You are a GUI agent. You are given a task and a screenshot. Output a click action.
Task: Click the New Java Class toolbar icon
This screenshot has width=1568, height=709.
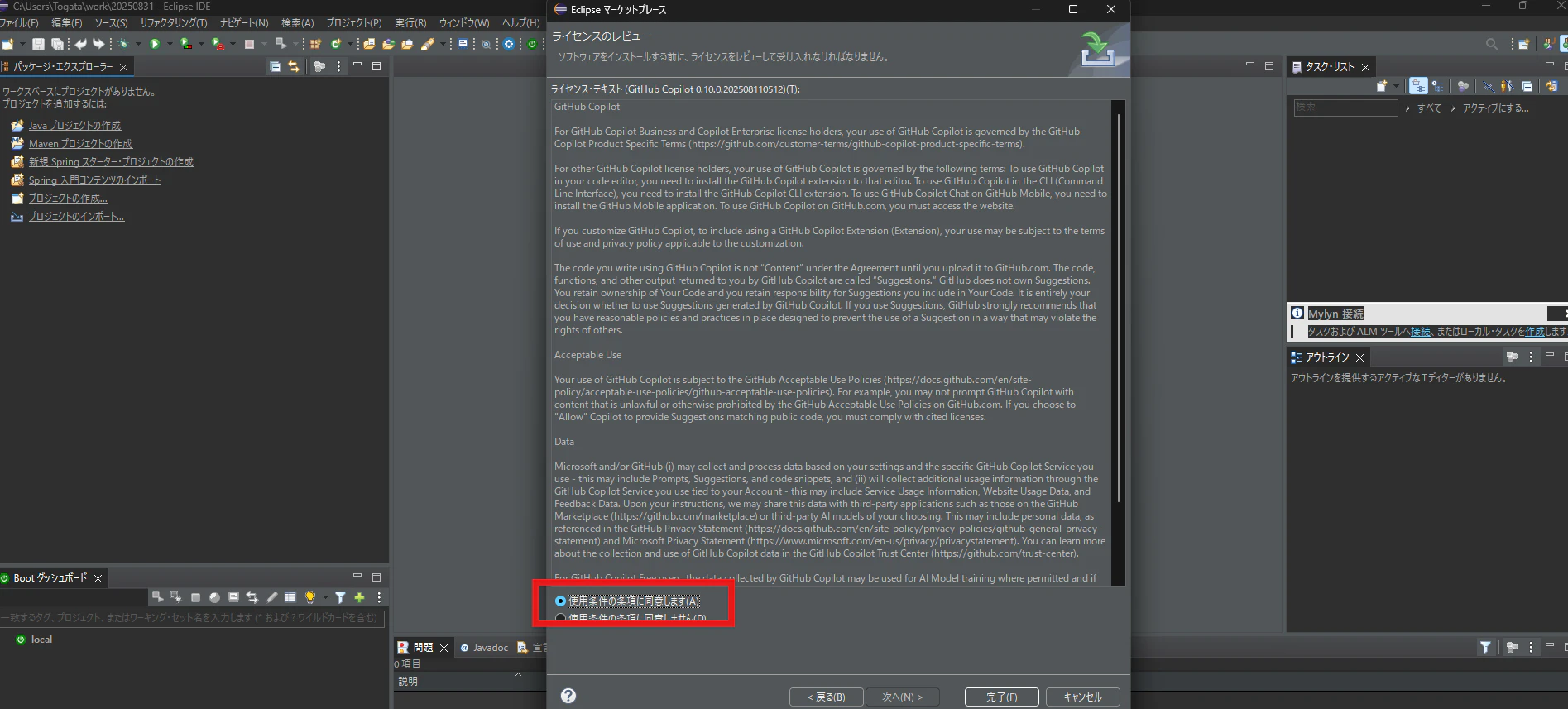coord(336,44)
